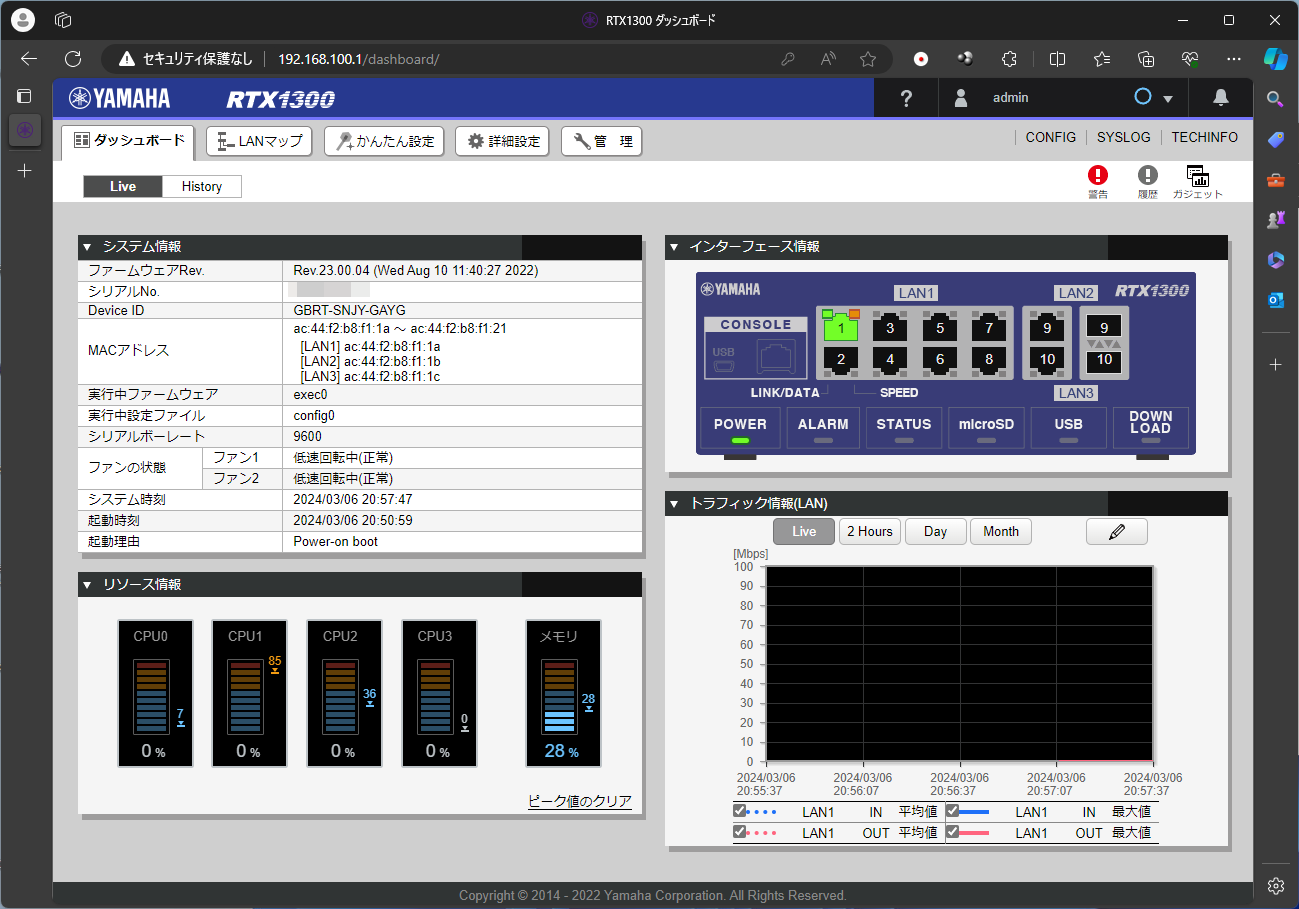This screenshot has width=1299, height=909.
Task: Select the Day traffic range
Action: click(x=936, y=532)
